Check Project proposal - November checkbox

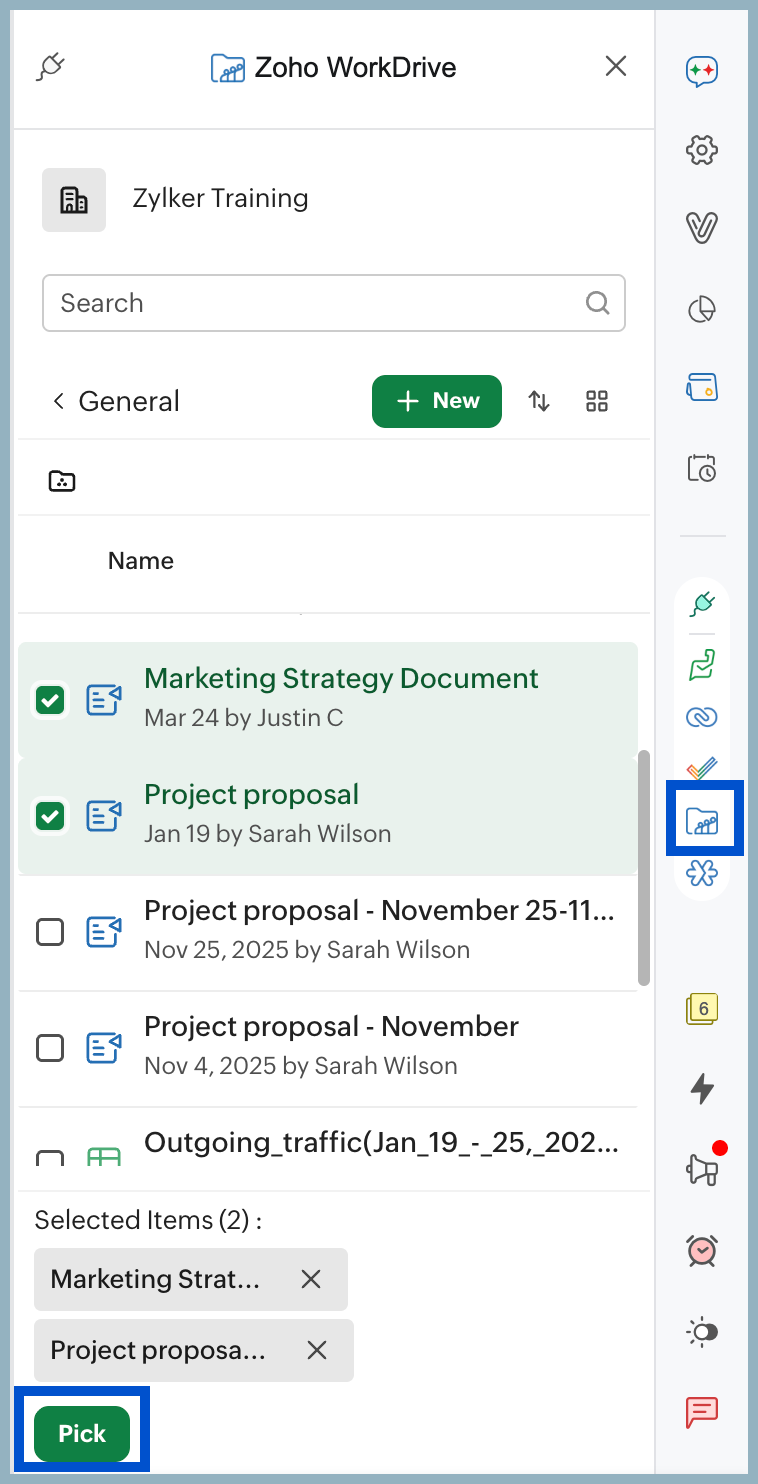(50, 1049)
